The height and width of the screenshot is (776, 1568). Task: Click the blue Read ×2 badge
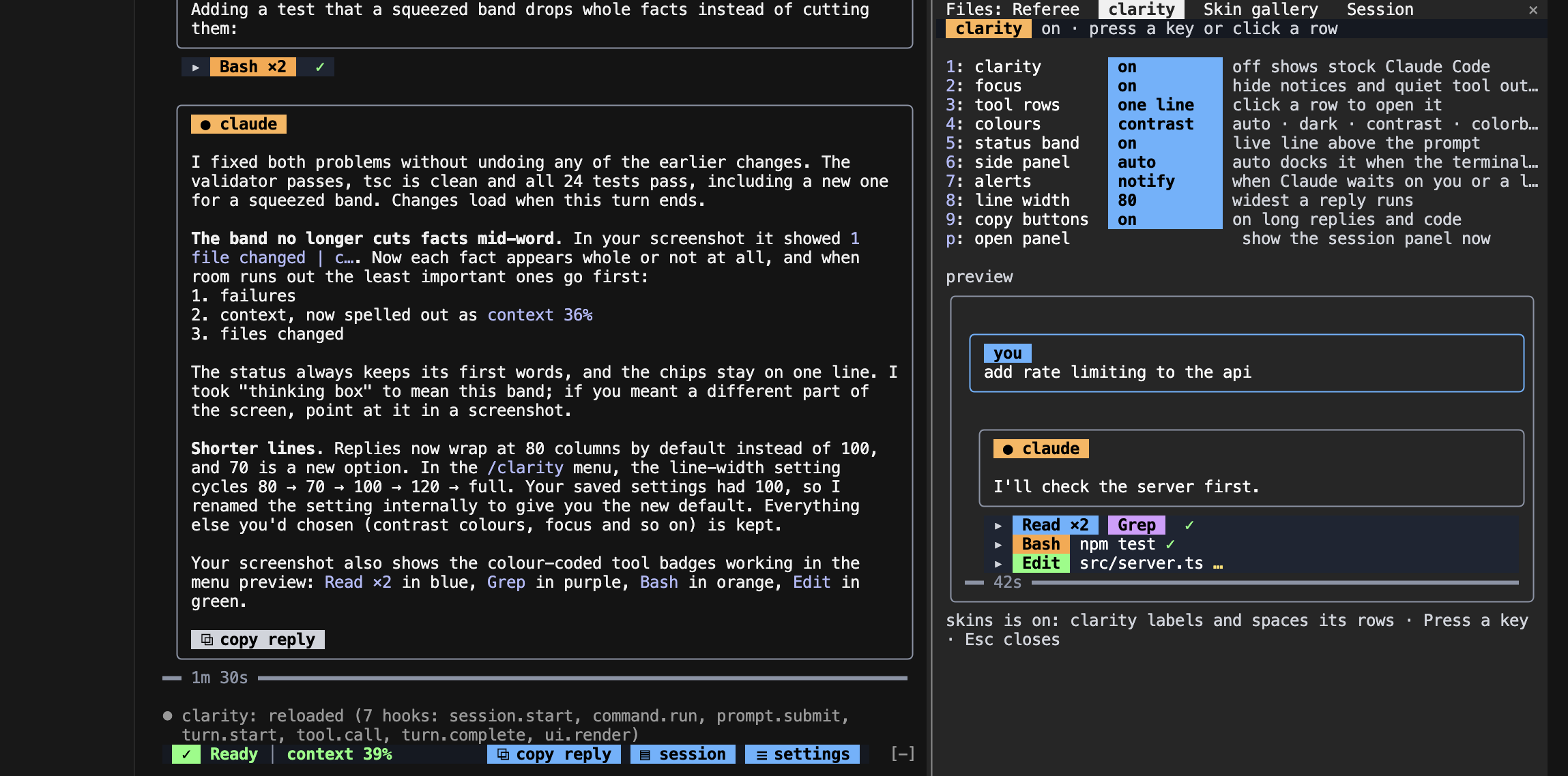(1056, 525)
